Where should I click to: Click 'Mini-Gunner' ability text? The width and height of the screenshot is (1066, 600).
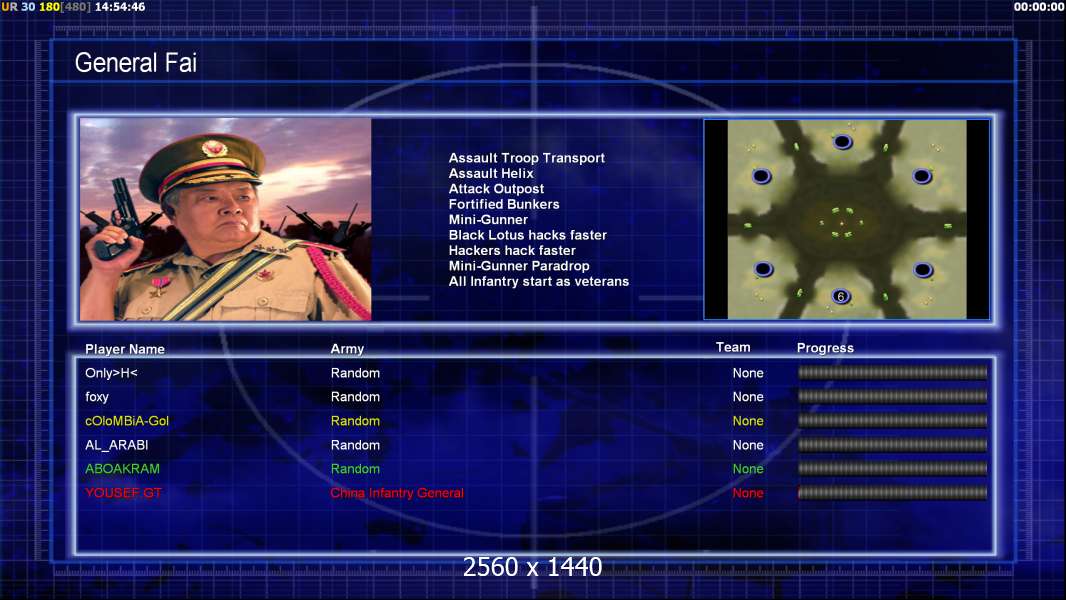[x=488, y=219]
